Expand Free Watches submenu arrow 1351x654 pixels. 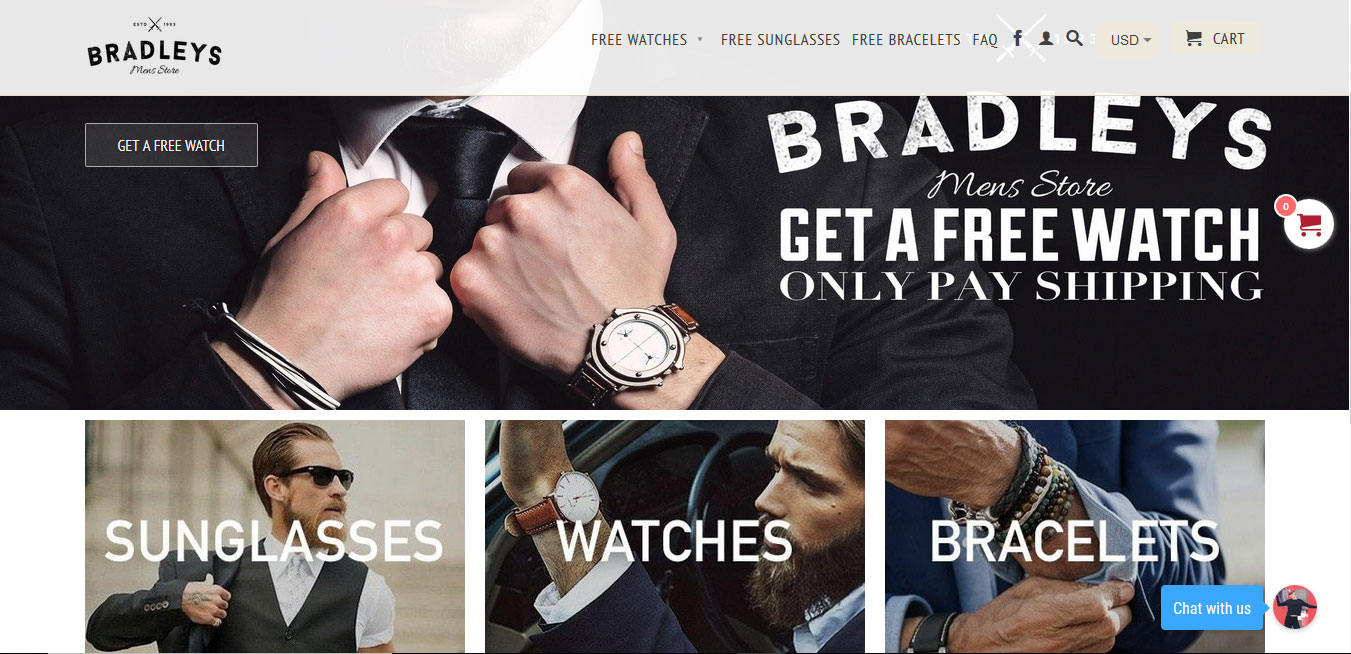[x=700, y=40]
